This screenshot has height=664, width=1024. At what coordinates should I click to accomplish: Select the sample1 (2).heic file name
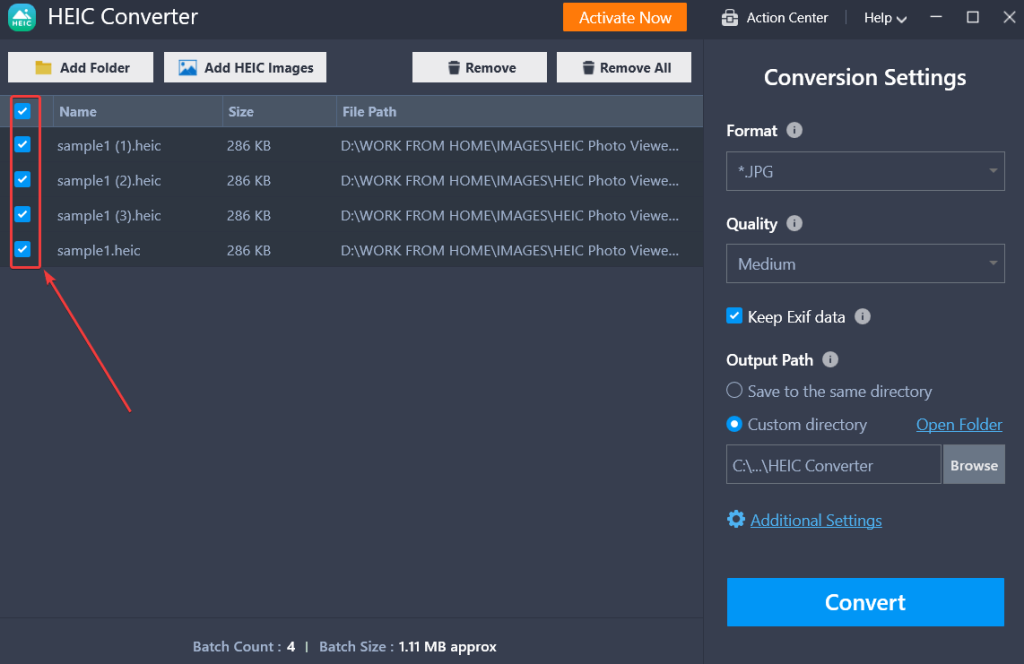coord(109,181)
